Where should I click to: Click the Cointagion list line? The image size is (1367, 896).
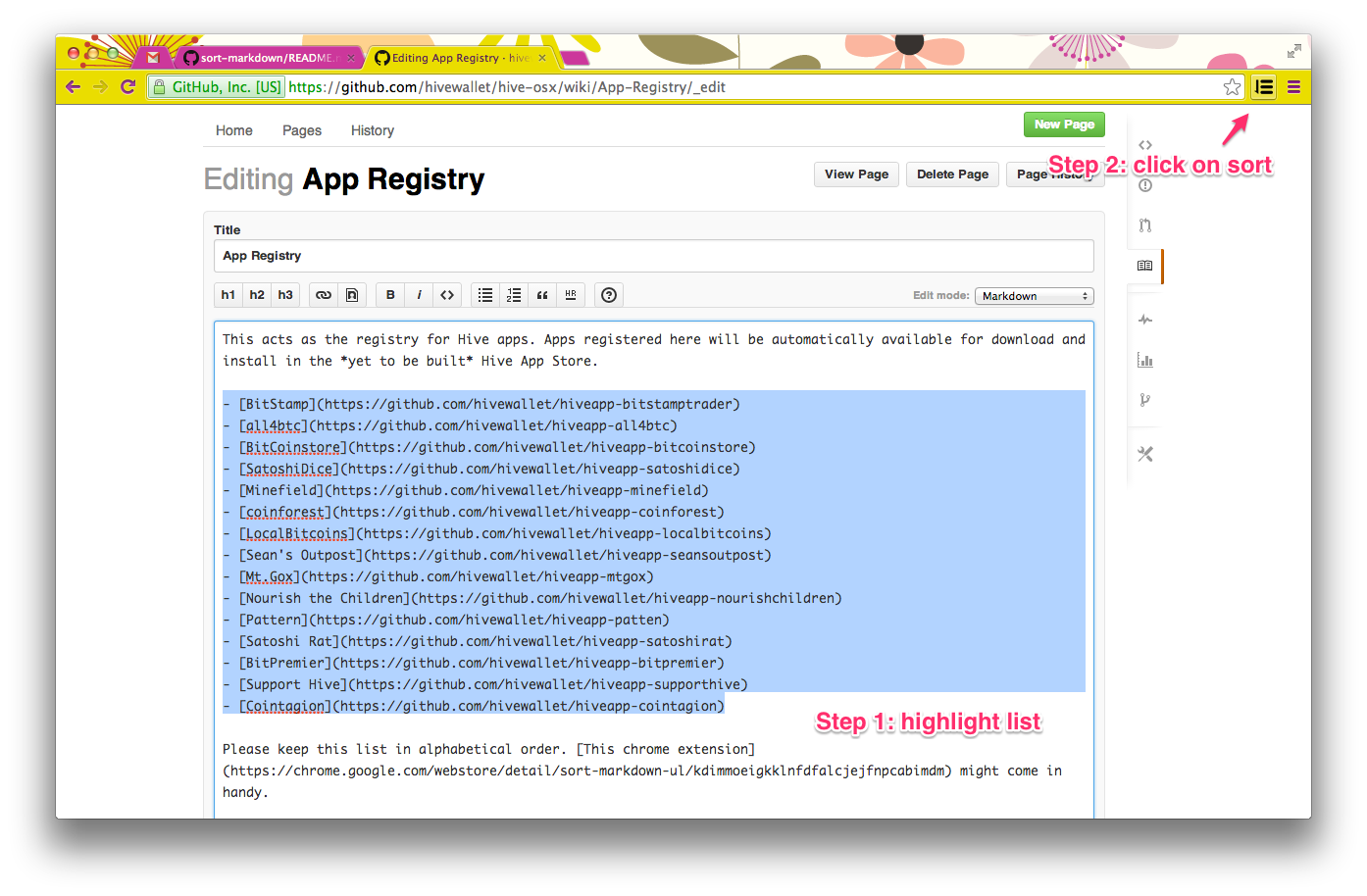[x=474, y=706]
